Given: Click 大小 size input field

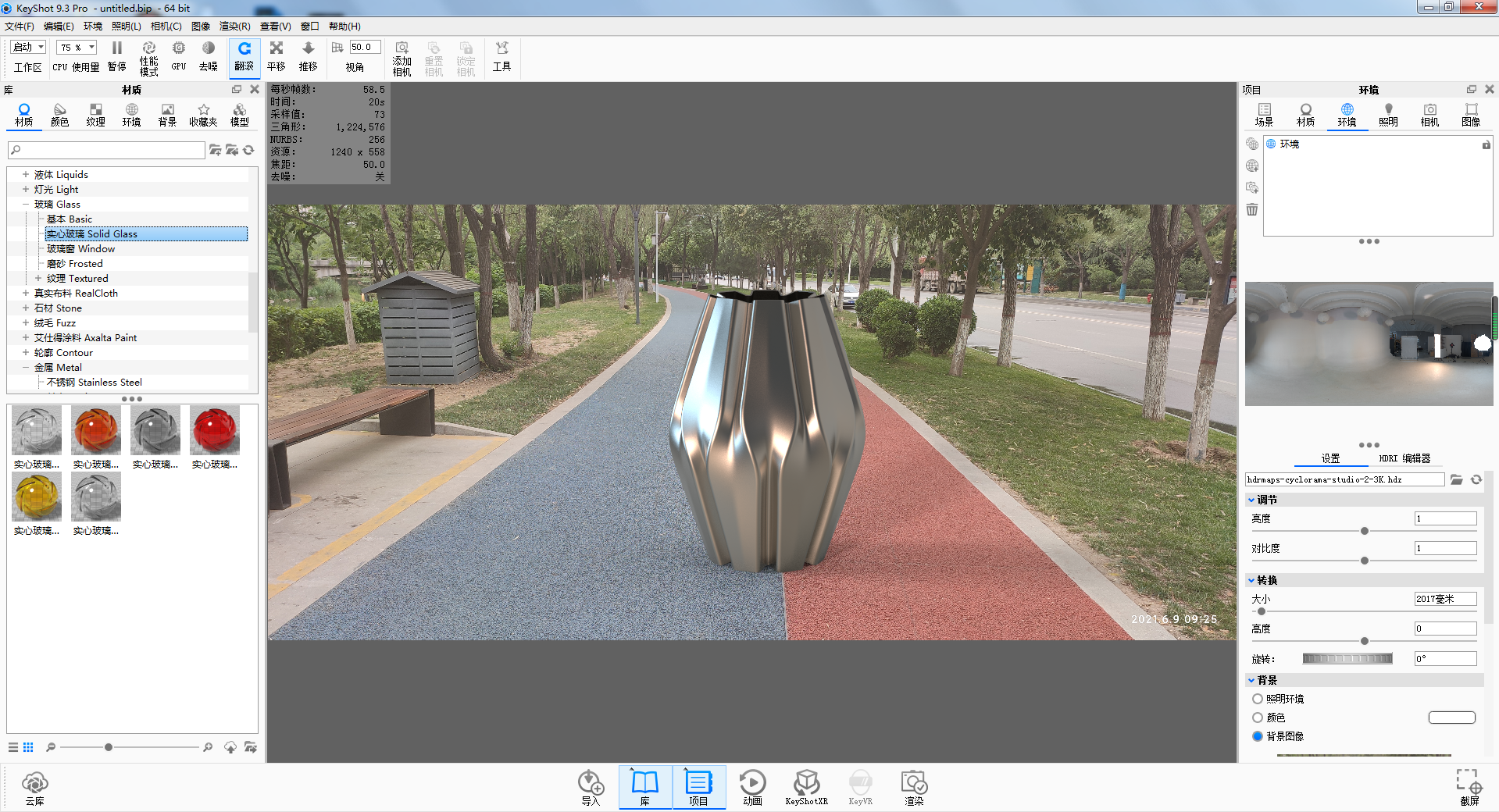Looking at the screenshot, I should (x=1445, y=599).
